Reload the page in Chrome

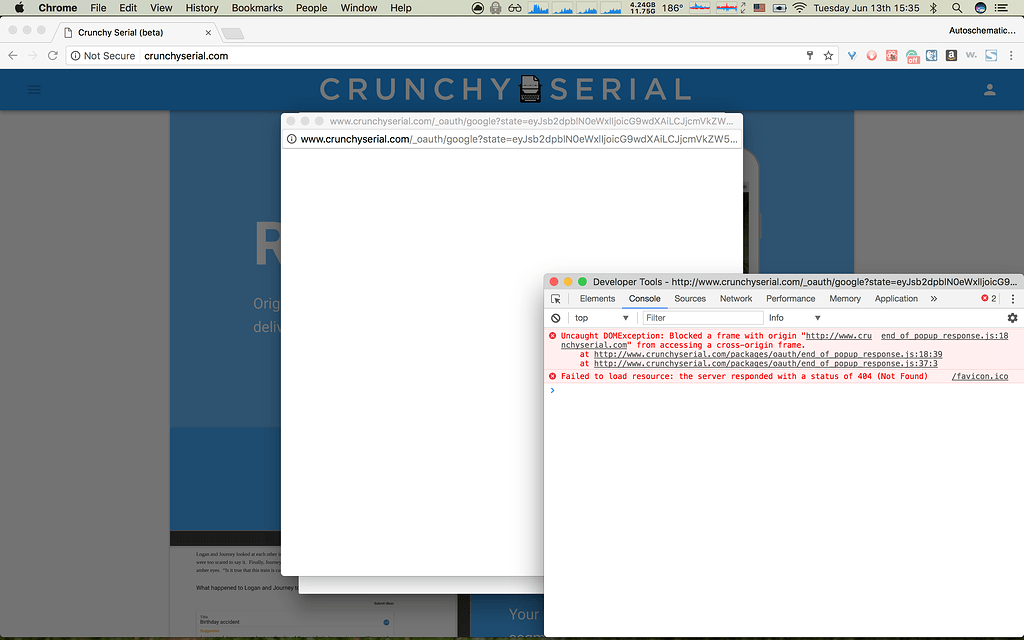[53, 56]
